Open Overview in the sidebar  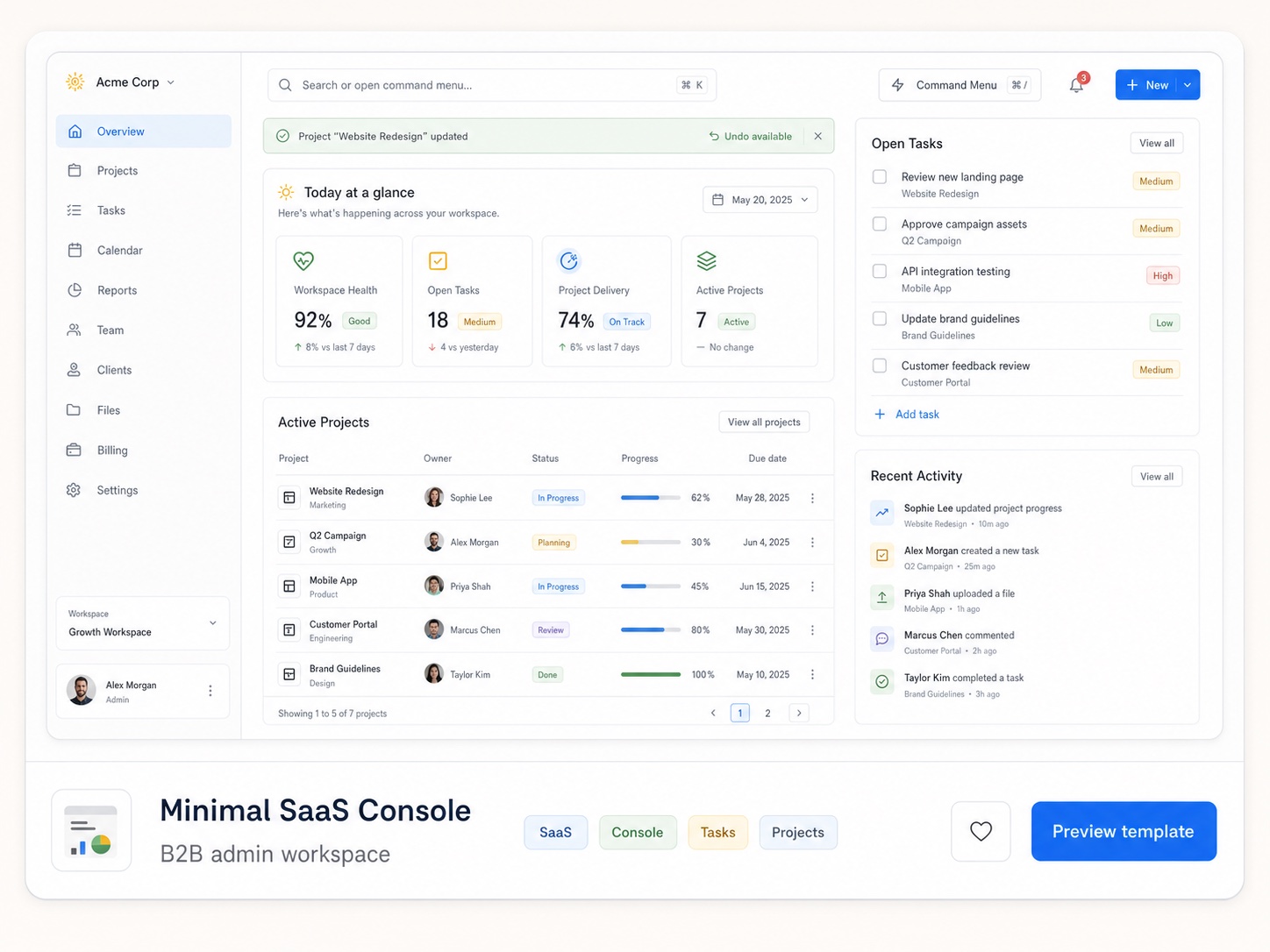coord(144,131)
